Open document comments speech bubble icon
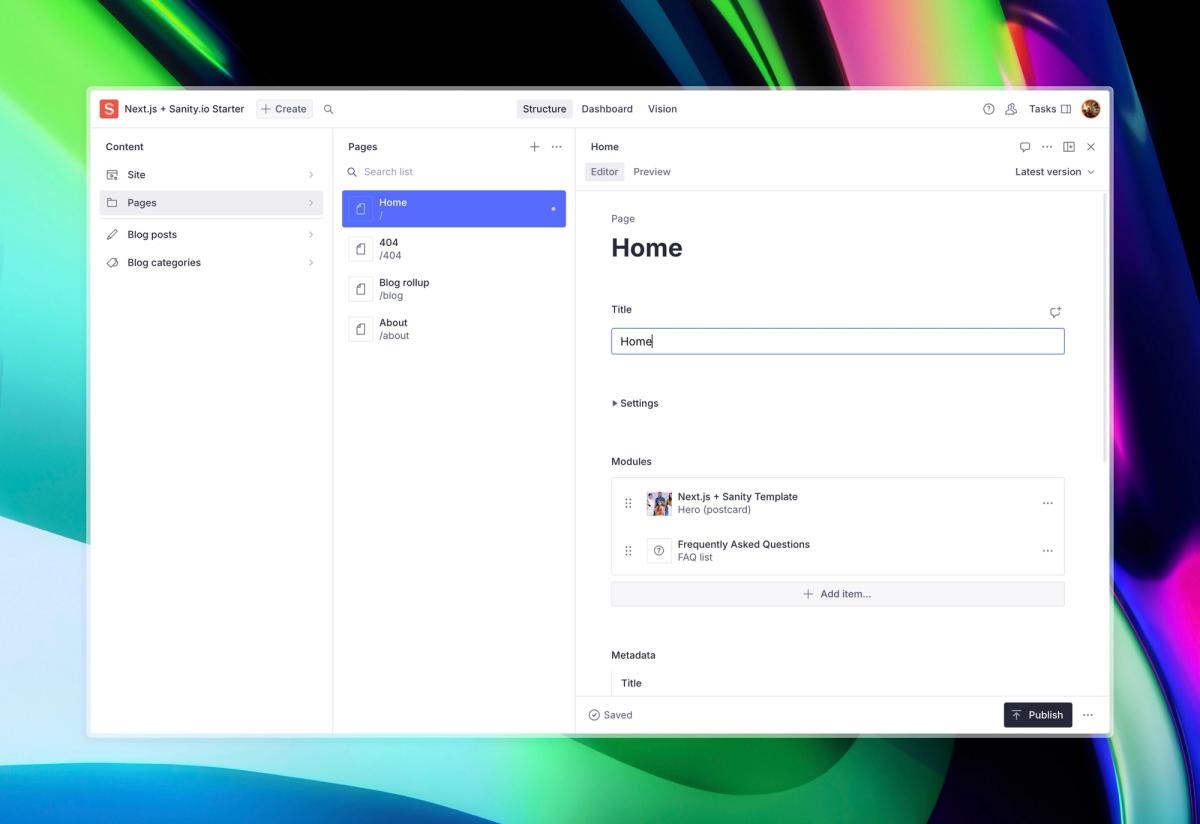 coord(1025,147)
